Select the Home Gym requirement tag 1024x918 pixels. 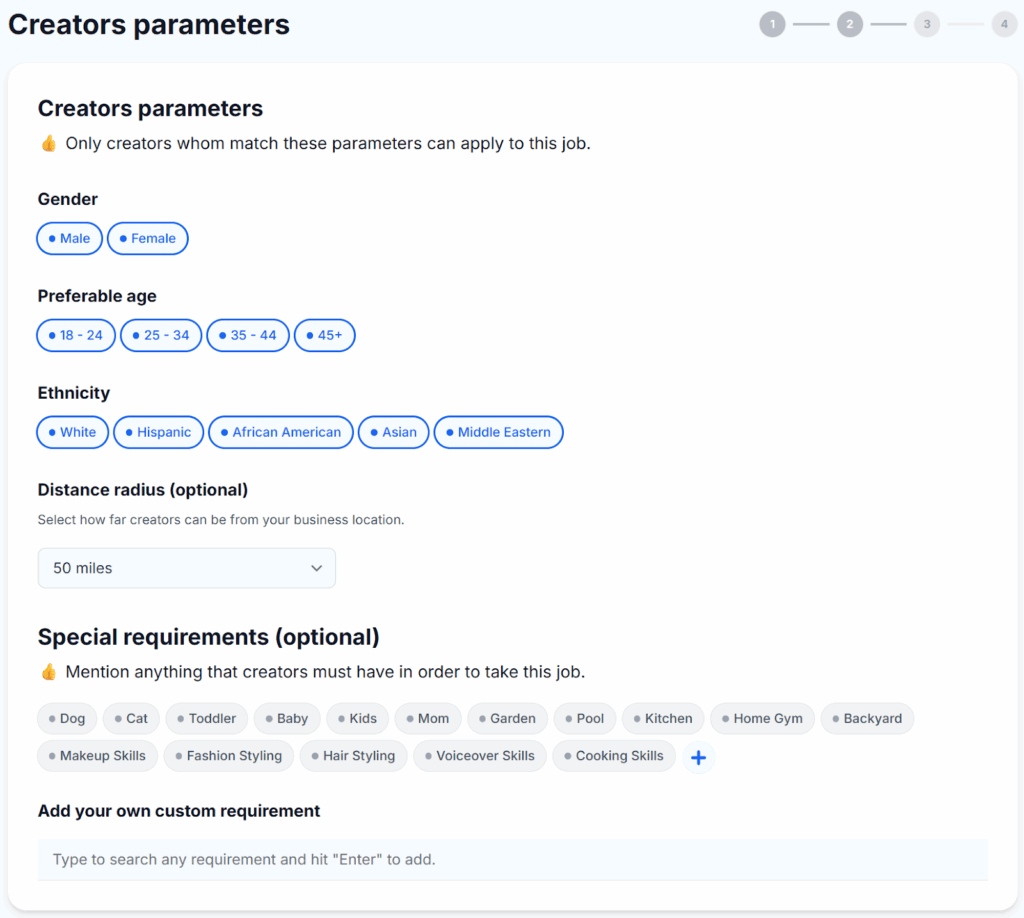click(x=763, y=719)
